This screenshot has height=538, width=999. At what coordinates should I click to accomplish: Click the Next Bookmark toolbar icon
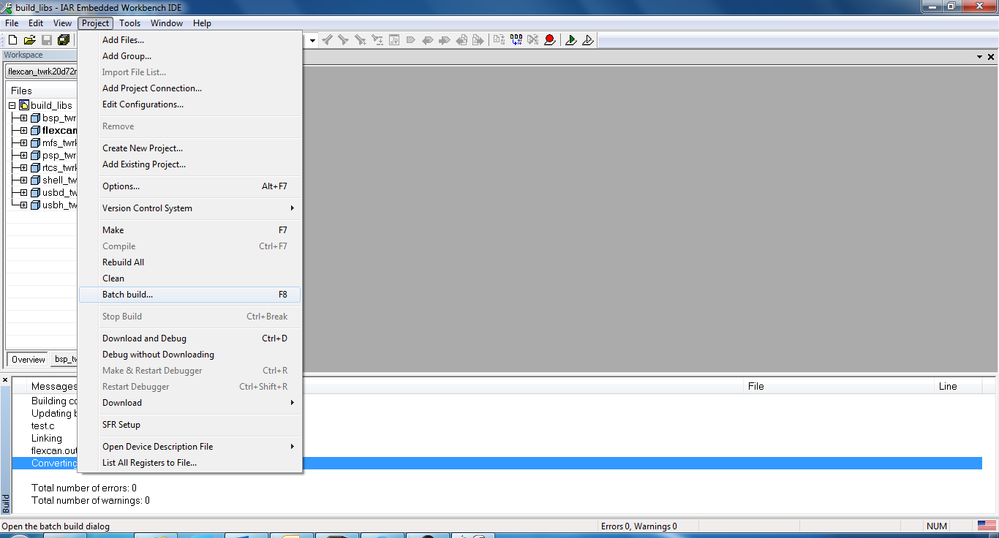(x=444, y=40)
